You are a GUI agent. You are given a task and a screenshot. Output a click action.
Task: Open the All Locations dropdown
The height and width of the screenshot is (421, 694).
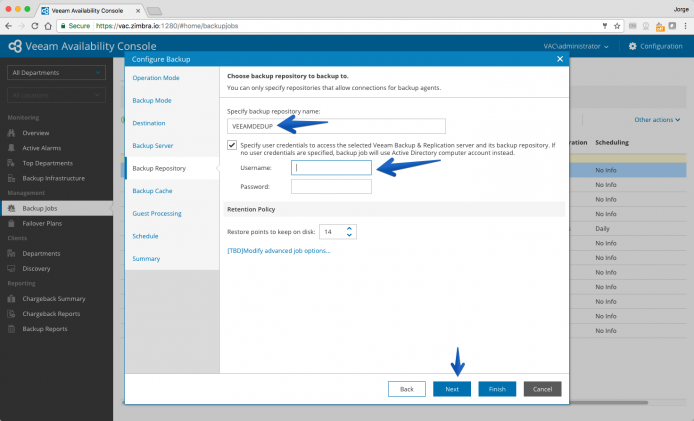(56, 95)
